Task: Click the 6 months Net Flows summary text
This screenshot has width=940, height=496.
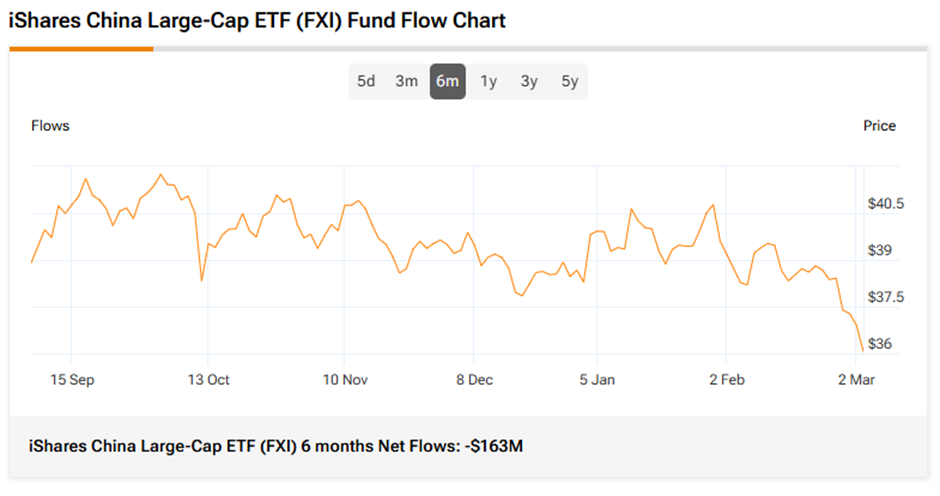Action: [x=276, y=445]
